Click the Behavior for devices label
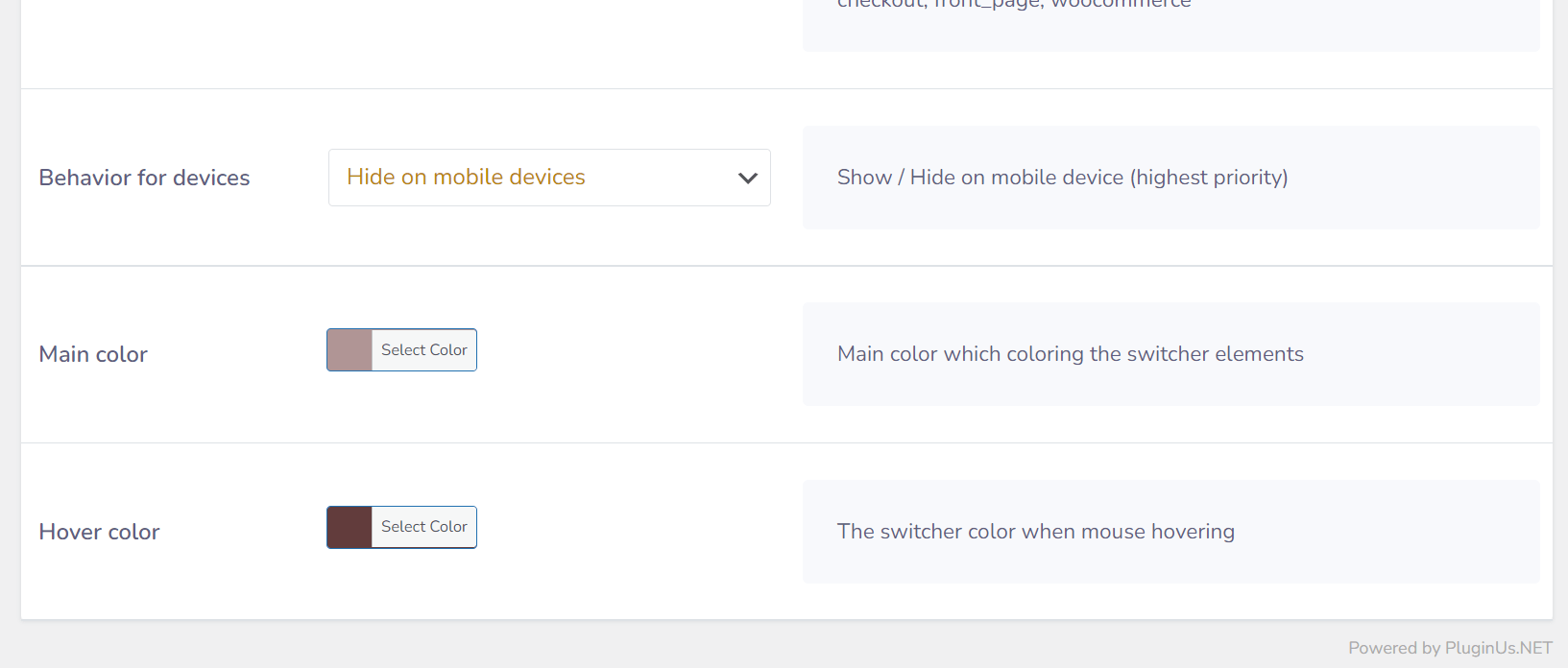This screenshot has height=668, width=1568. (x=144, y=178)
